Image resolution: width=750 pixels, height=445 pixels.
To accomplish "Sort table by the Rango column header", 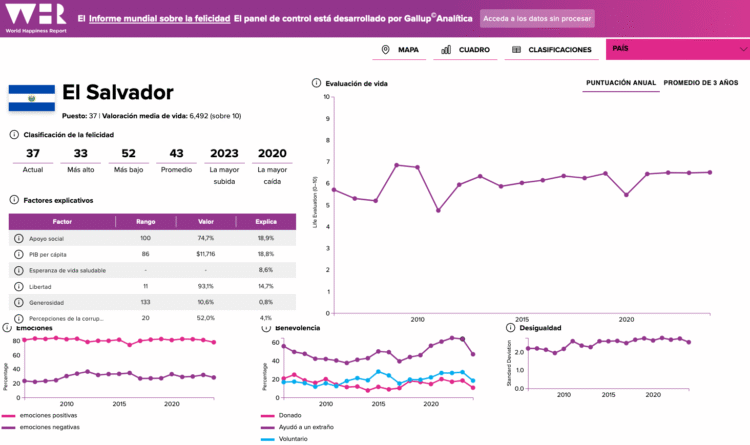I will pyautogui.click(x=145, y=220).
